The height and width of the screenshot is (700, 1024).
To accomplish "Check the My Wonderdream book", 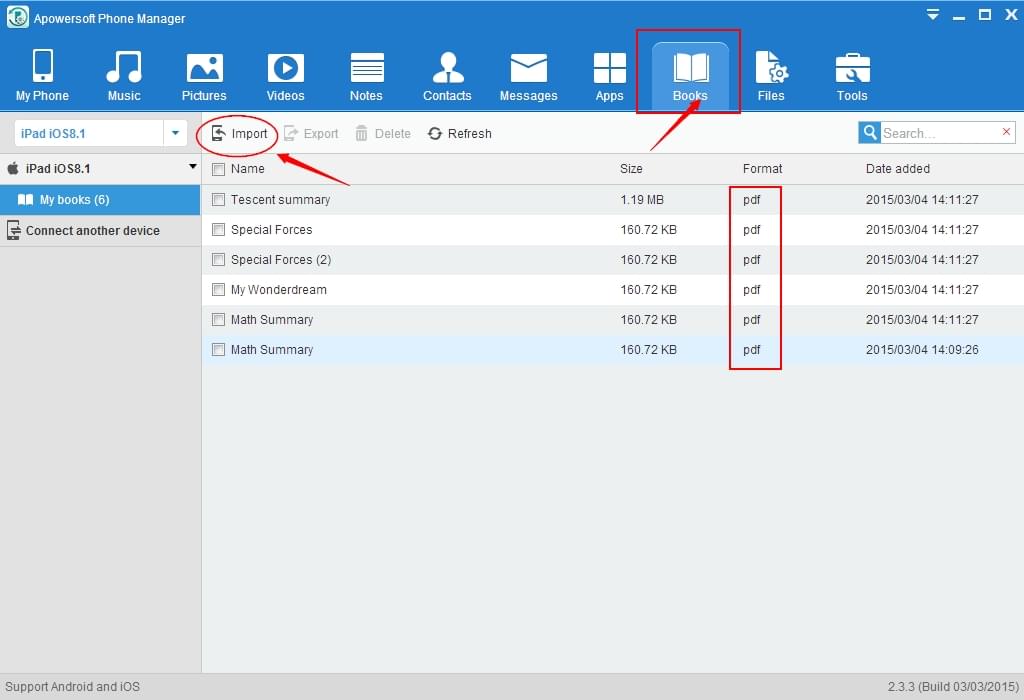I will 217,289.
